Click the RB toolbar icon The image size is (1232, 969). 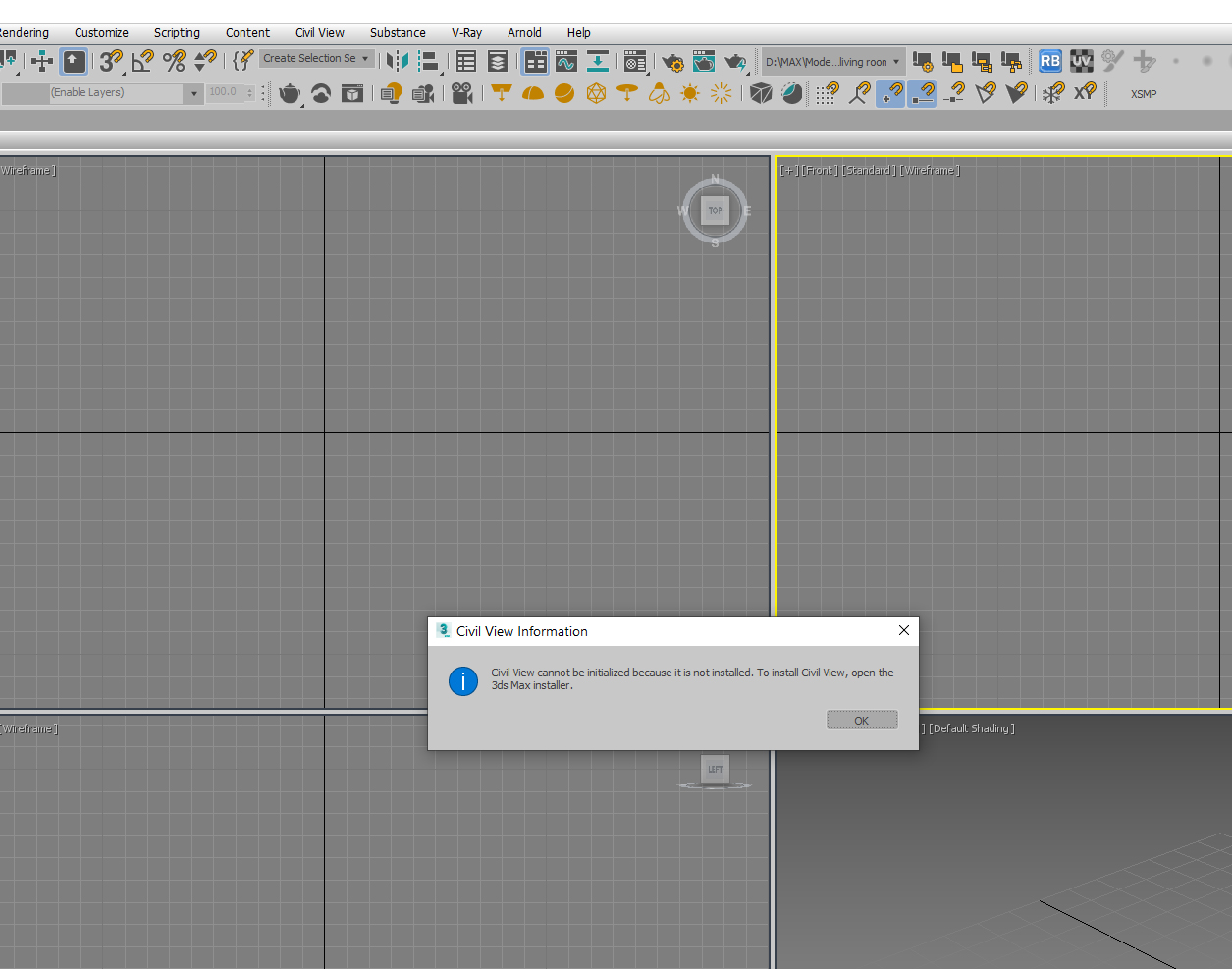[x=1049, y=61]
